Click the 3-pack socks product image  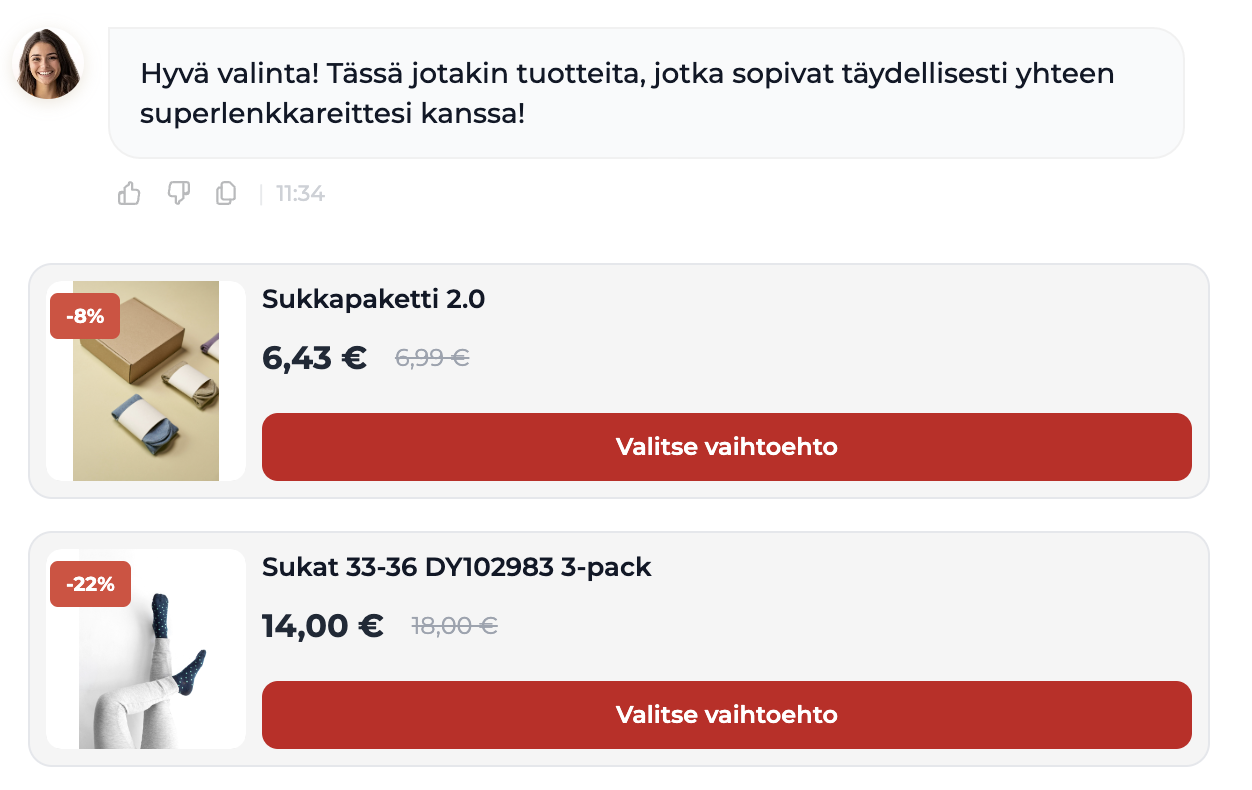(x=145, y=648)
